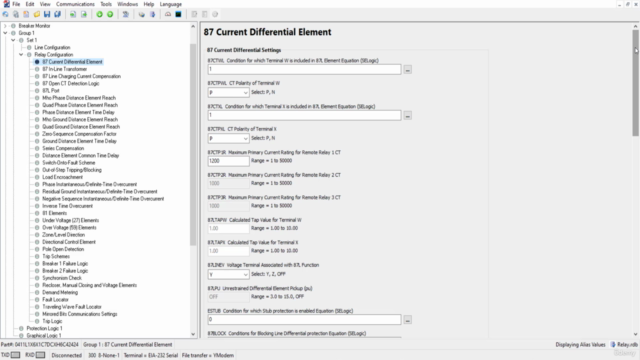This screenshot has height=360, width=640.
Task: Click 'Disconnected' status bar text
Action: click(67, 355)
